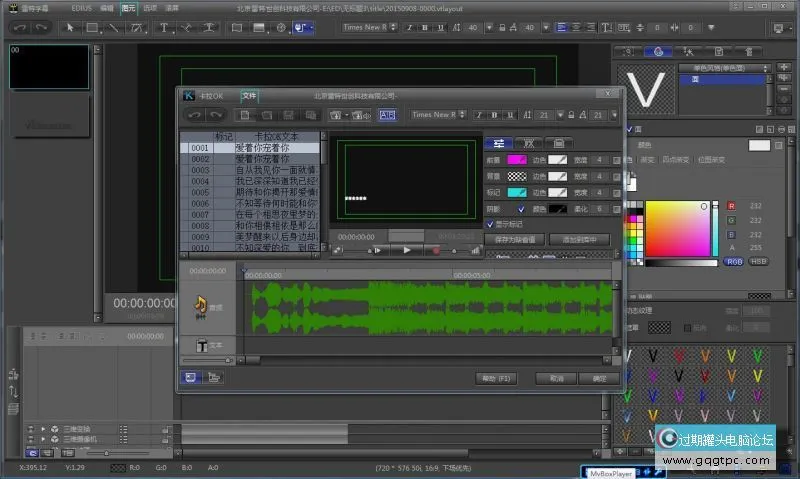Click the music note audio track icon
The image size is (800, 479).
click(x=200, y=304)
